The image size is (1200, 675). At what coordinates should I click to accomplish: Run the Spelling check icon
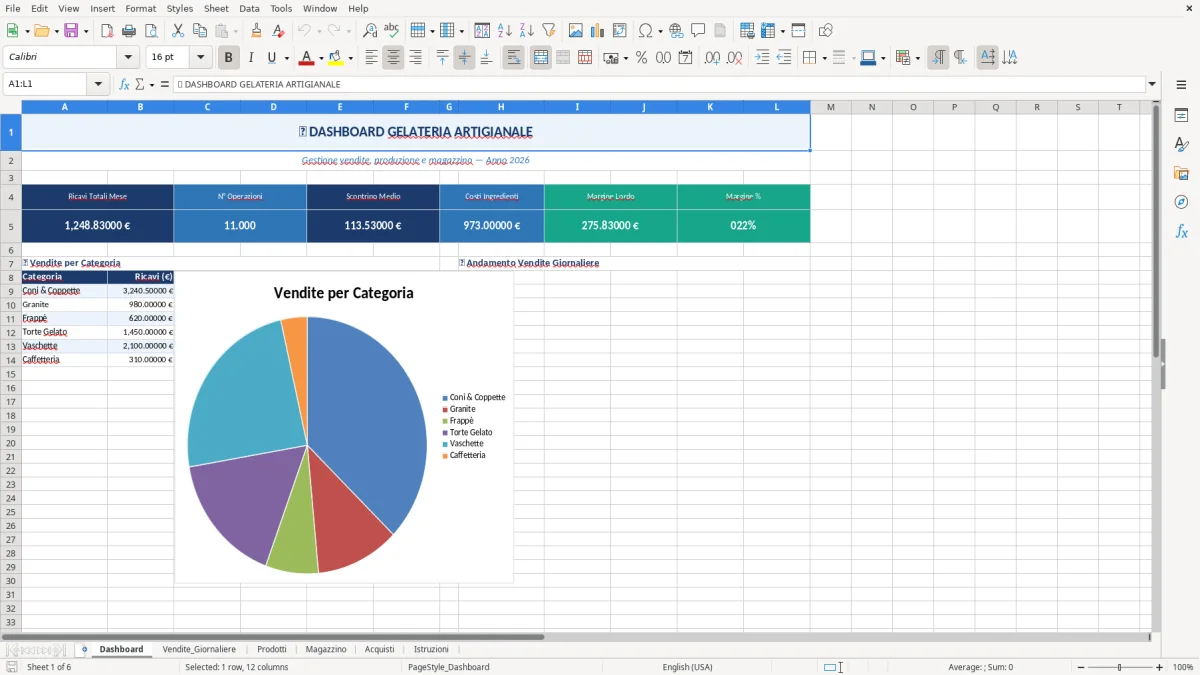click(x=392, y=31)
